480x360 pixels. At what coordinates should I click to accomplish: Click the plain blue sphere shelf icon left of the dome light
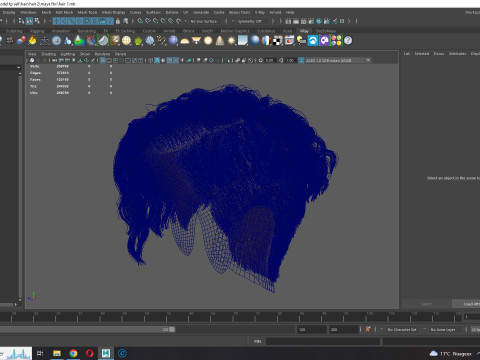[173, 41]
